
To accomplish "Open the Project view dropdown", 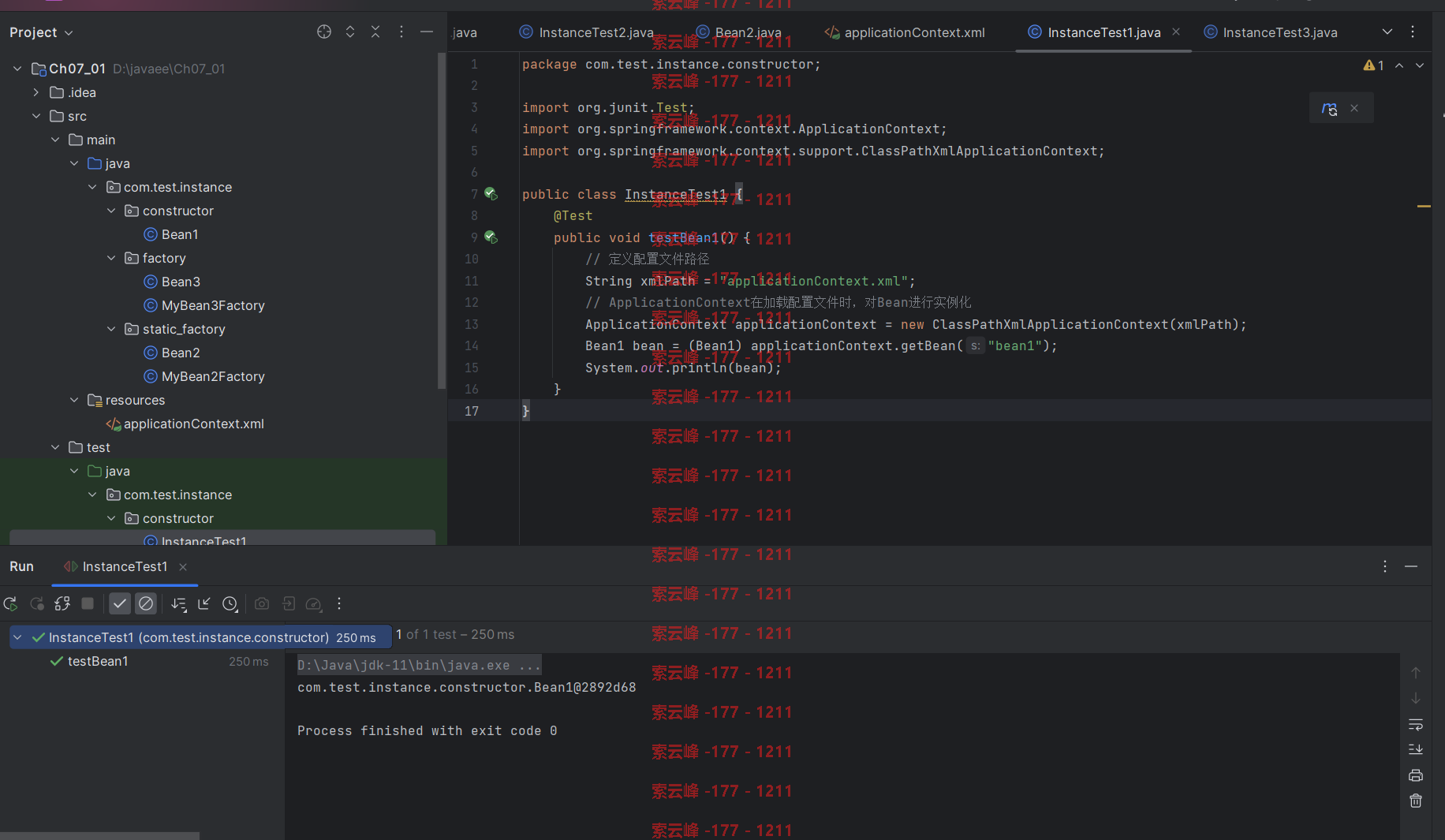I will coord(41,32).
